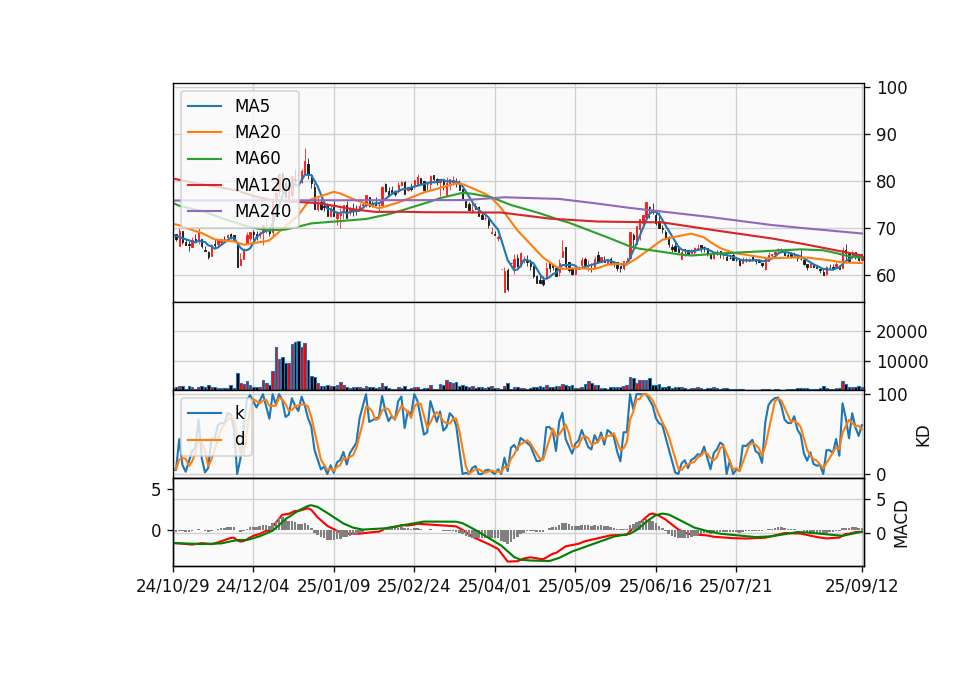This screenshot has width=960, height=690.
Task: Click the left-side MACD axis value 5
Action: point(156,490)
